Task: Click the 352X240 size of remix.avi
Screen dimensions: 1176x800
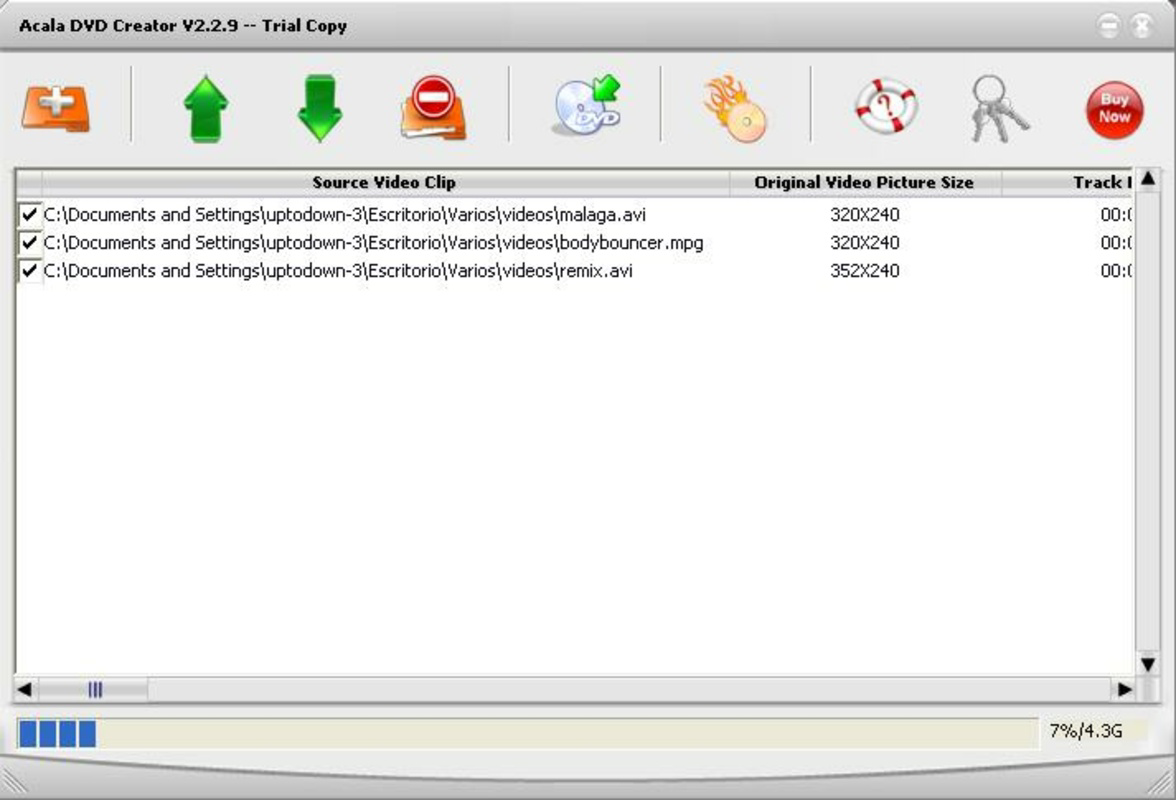Action: pos(864,271)
